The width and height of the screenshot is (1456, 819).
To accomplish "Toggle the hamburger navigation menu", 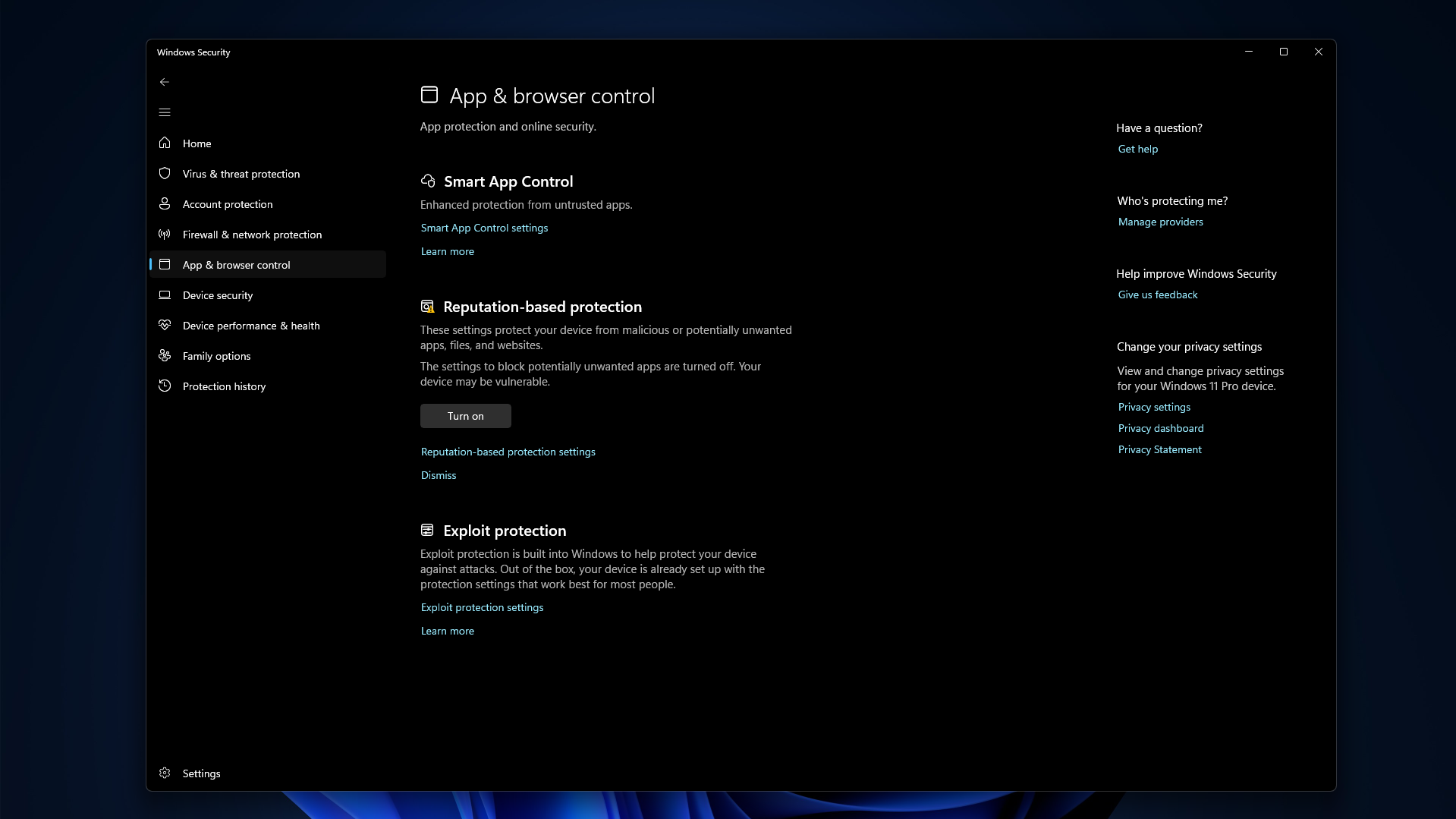I will [x=165, y=112].
